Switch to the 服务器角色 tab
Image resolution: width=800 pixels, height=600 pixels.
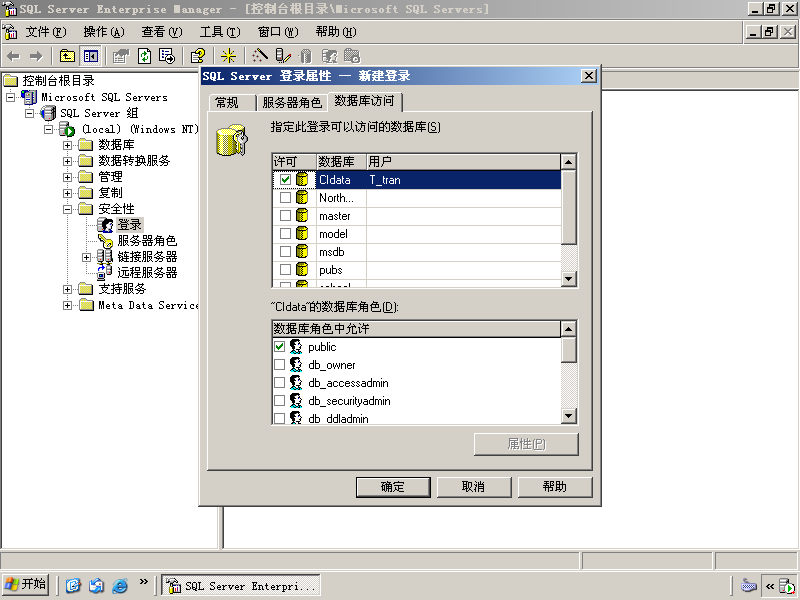tap(292, 103)
